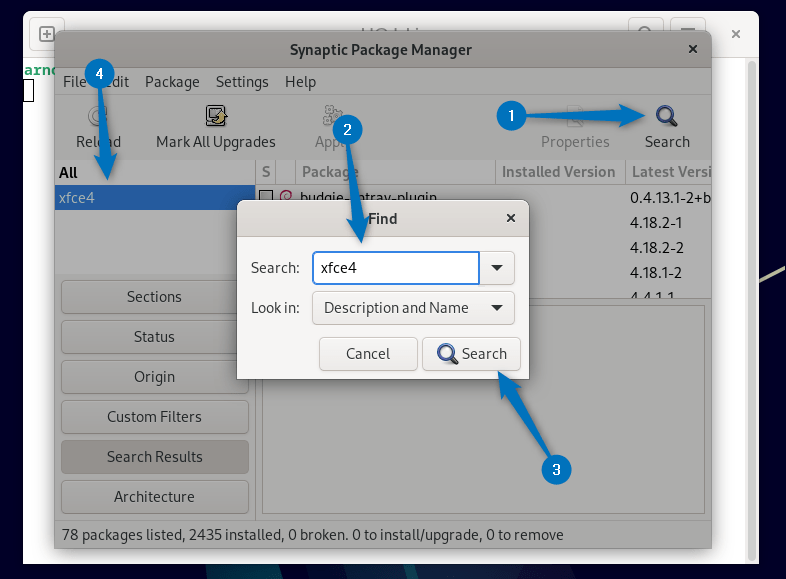Click the Mark All Upgrades toolbar icon
This screenshot has width=786, height=579.
click(x=216, y=116)
